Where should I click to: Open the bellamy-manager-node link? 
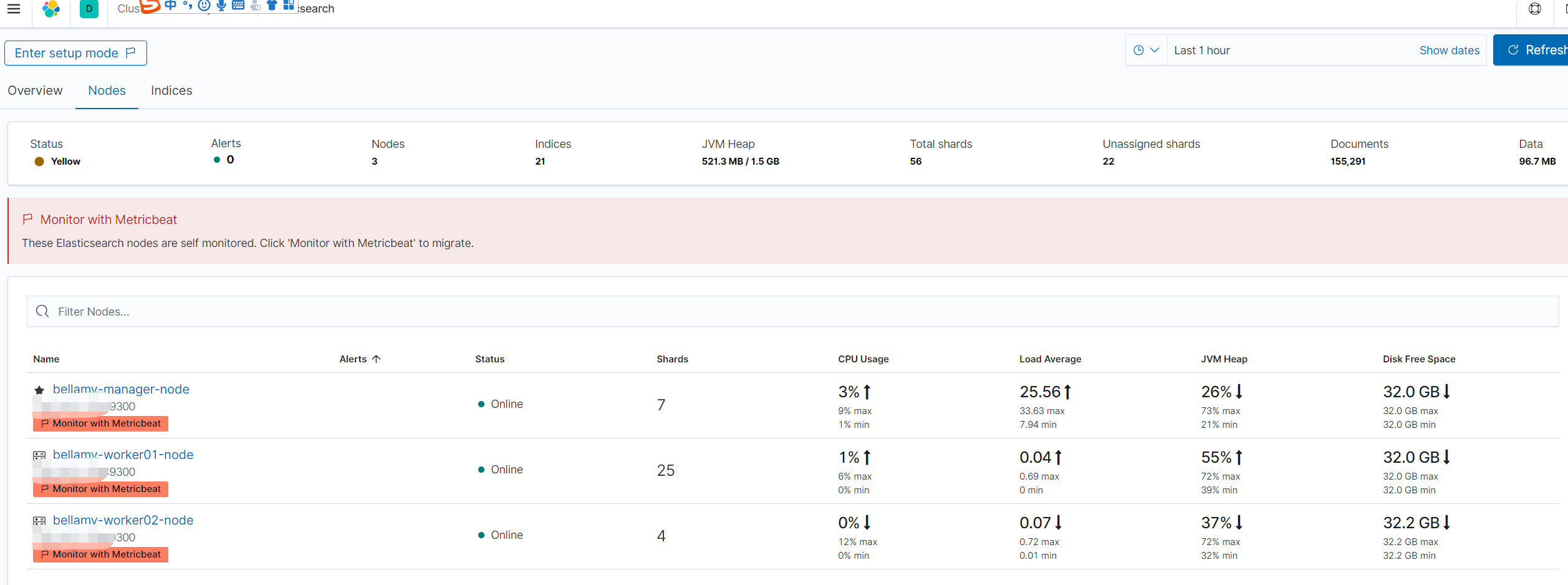[121, 389]
